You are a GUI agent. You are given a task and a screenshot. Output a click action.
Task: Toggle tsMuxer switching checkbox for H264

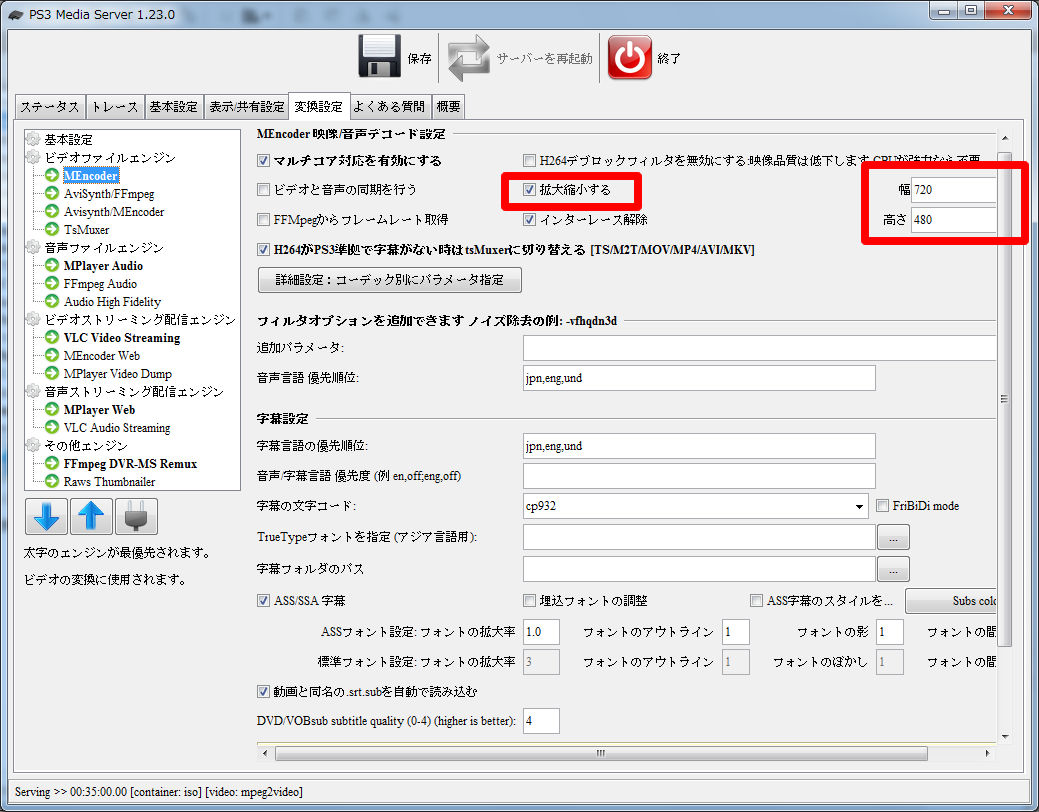[x=263, y=250]
